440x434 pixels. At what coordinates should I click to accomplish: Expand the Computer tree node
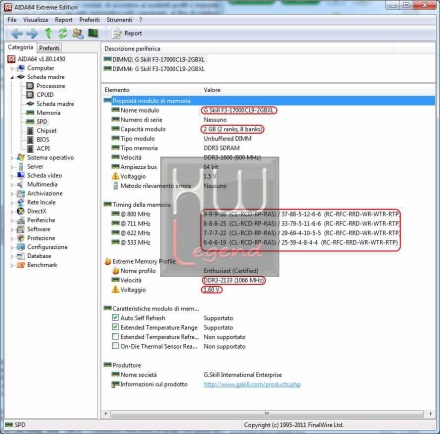pos(12,68)
